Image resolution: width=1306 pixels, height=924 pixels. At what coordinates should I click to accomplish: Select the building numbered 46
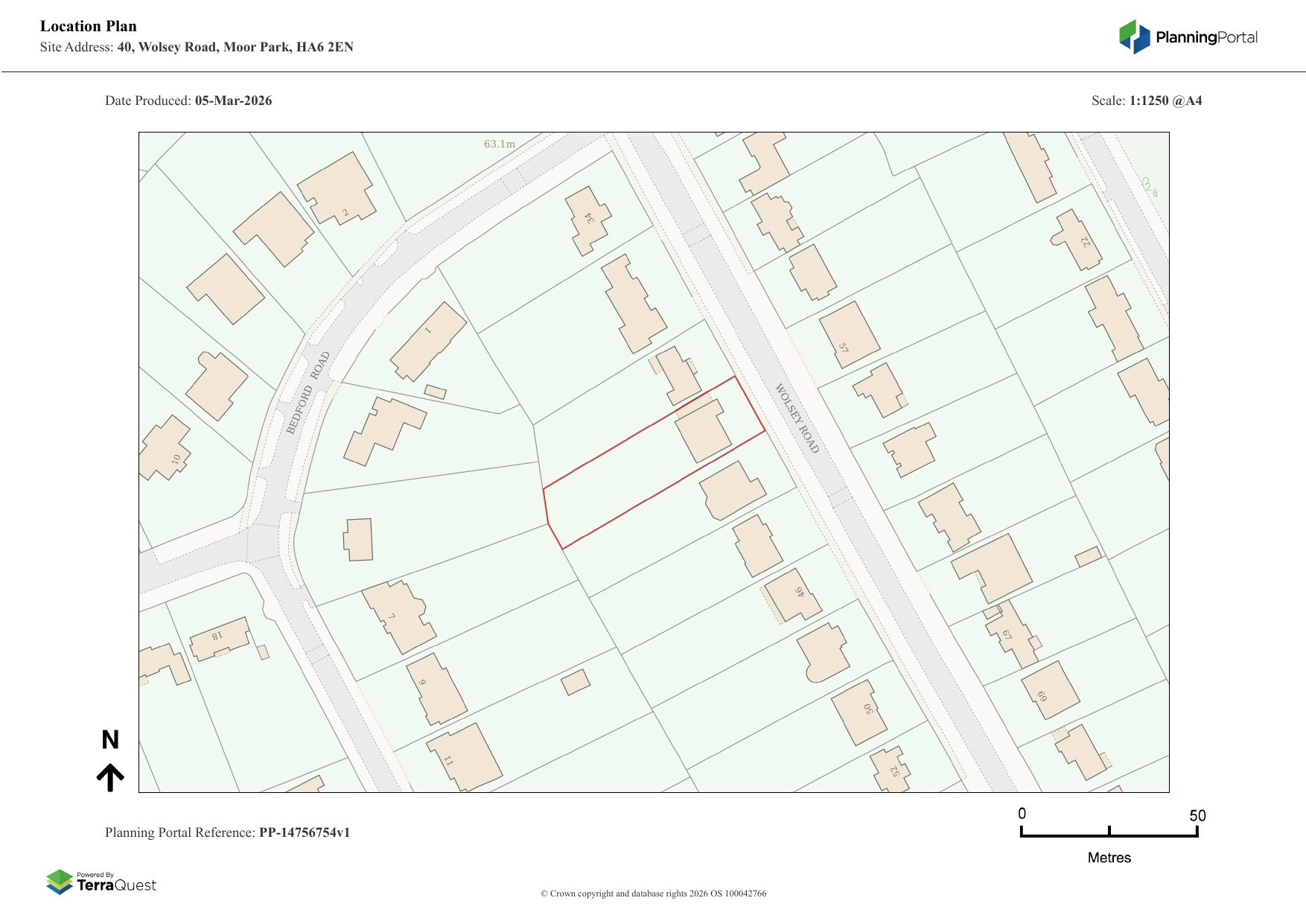[794, 596]
